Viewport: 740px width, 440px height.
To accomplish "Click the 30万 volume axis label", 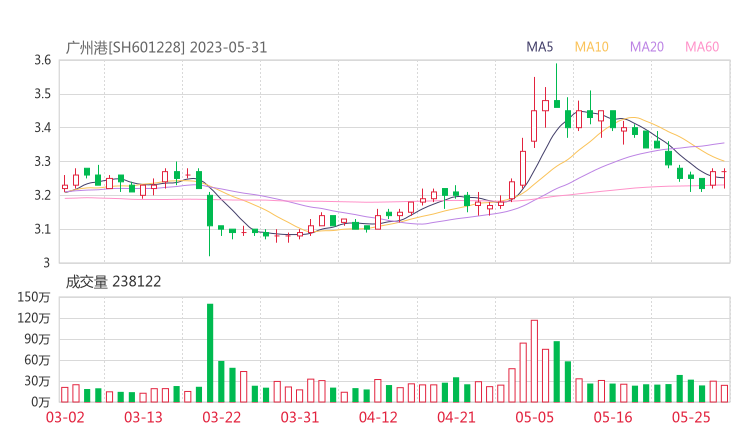I will 37,381.
